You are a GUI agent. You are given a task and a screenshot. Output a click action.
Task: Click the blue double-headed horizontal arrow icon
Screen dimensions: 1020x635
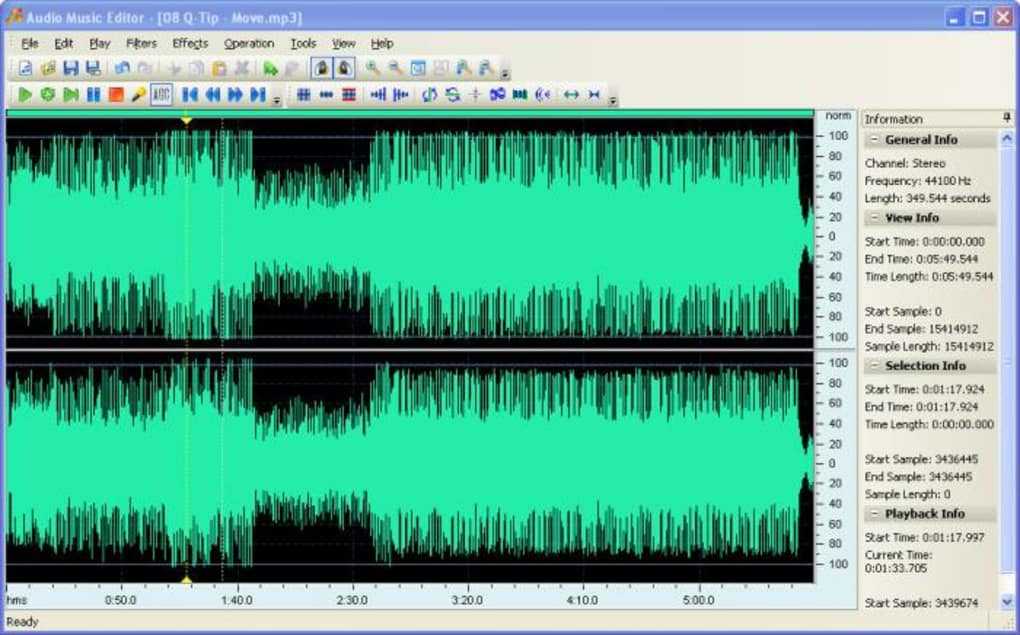coord(571,95)
